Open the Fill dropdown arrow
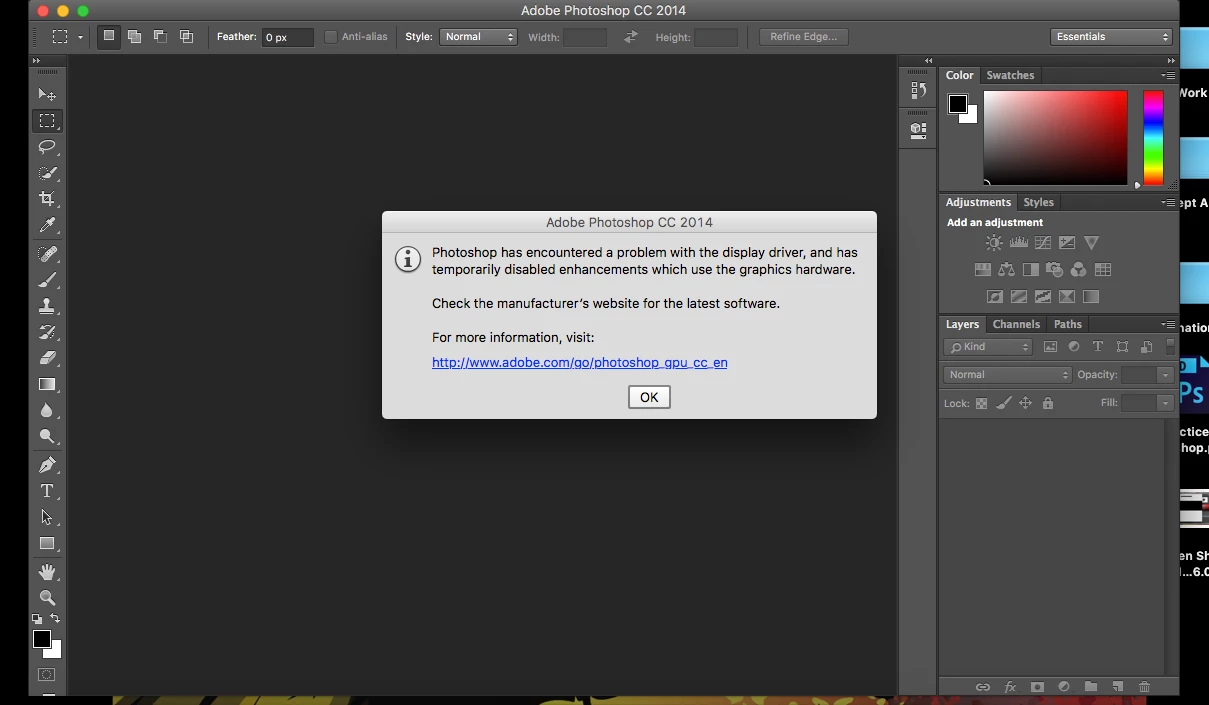This screenshot has width=1209, height=705. (1165, 403)
